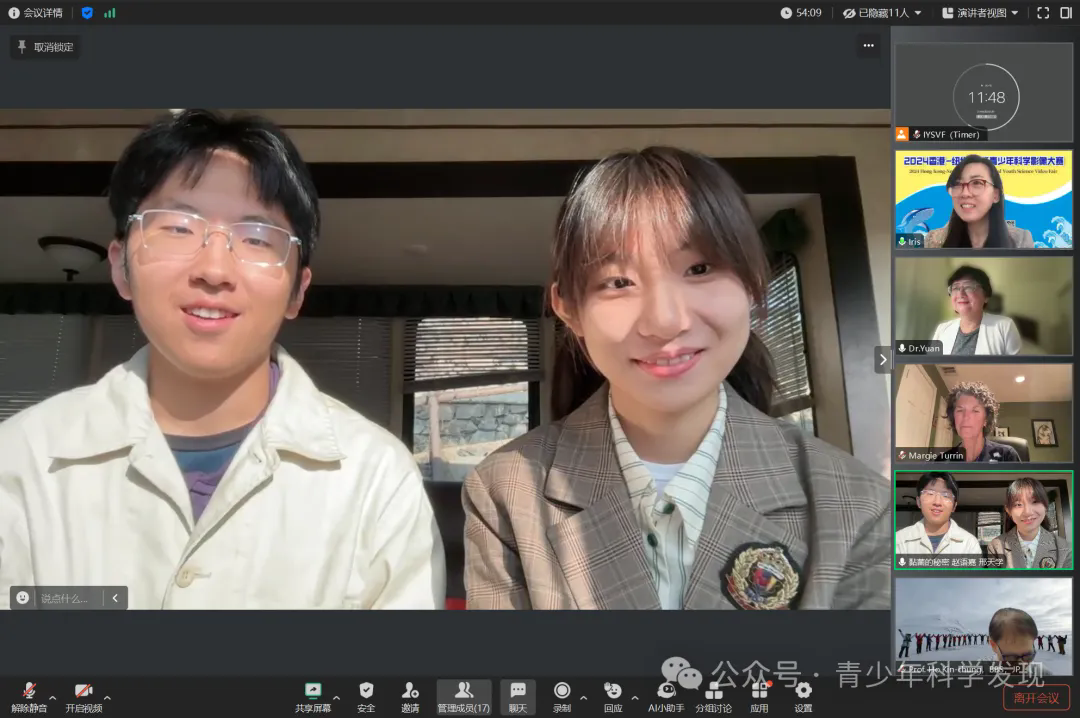Collapse the participant strip with arrow
This screenshot has width=1080, height=718.
(x=883, y=360)
